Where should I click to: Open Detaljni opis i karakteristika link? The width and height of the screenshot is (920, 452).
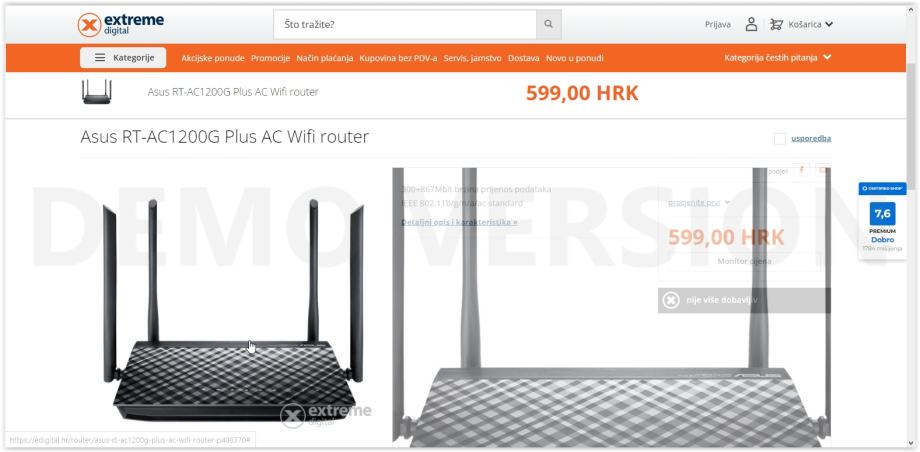tap(459, 222)
